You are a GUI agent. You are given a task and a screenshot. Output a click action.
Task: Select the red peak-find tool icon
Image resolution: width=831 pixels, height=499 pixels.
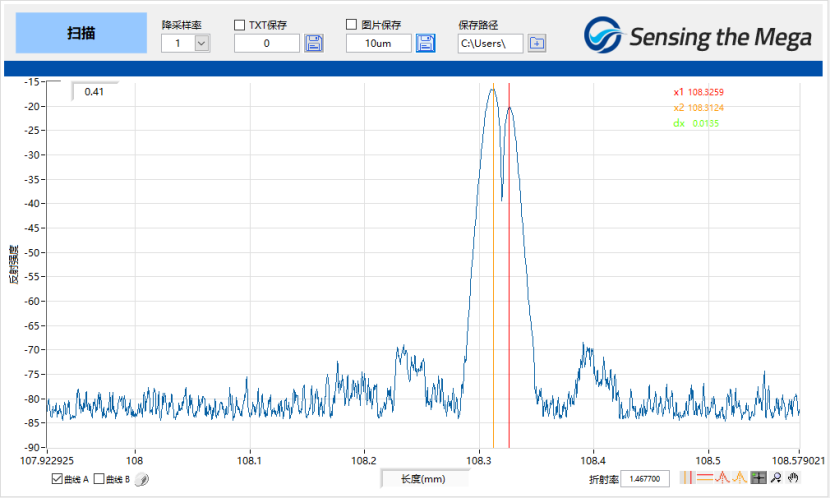(722, 478)
